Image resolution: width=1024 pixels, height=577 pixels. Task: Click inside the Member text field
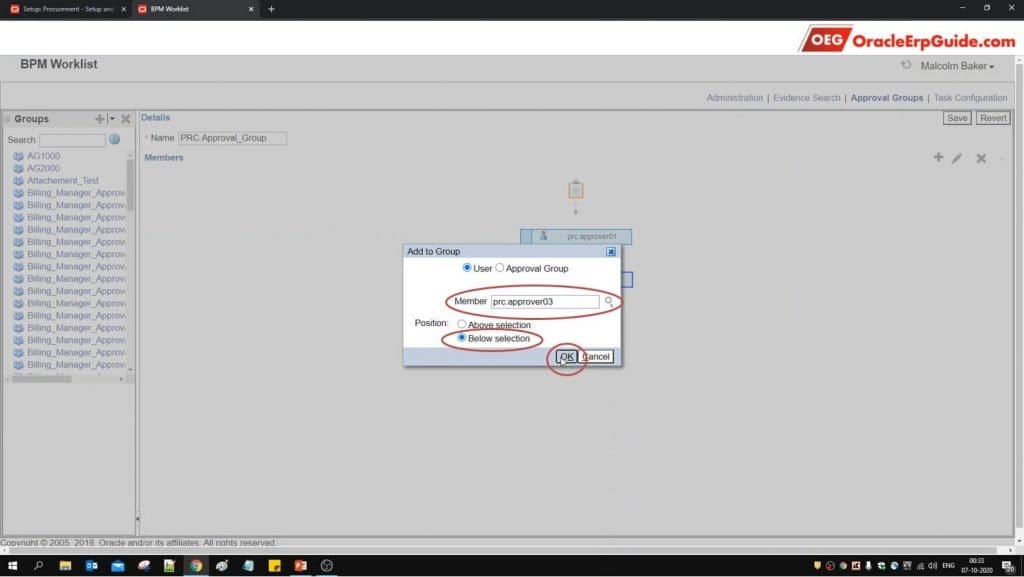coord(545,301)
